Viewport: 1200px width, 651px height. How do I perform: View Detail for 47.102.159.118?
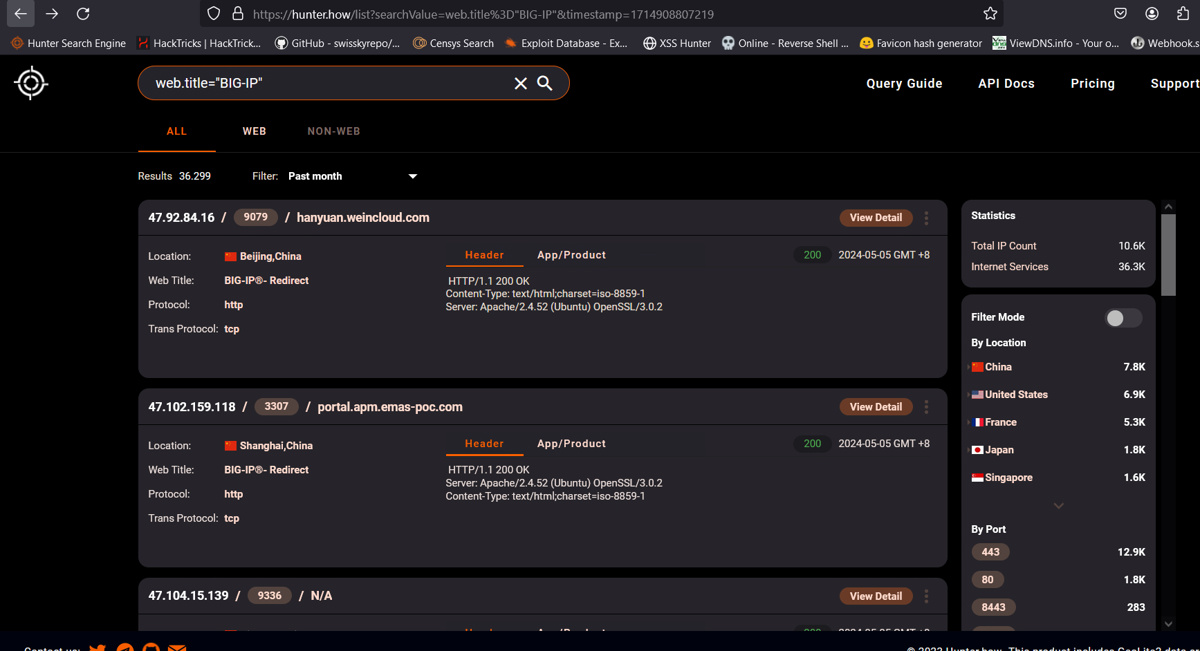(876, 407)
